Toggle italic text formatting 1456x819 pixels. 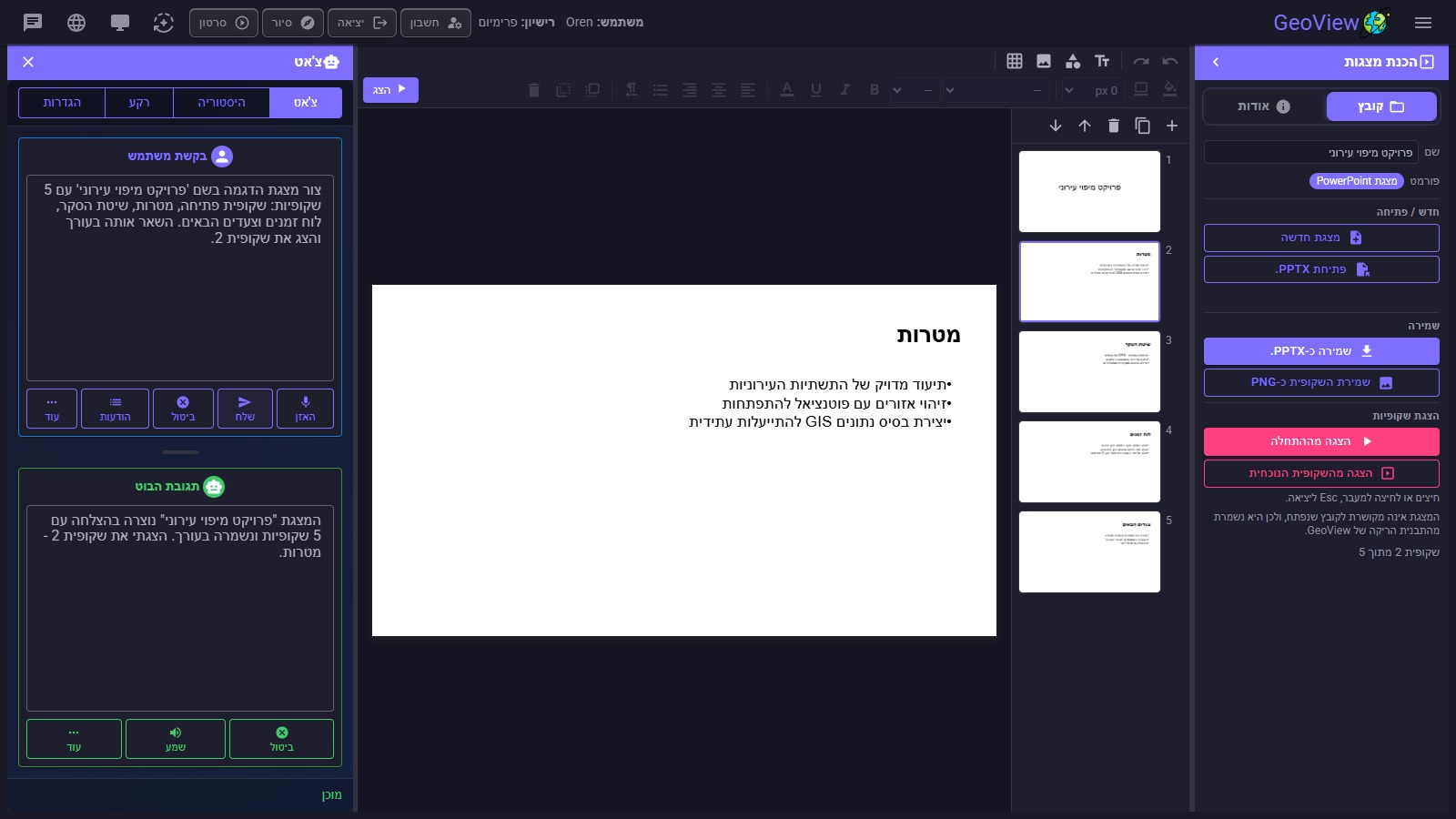point(845,89)
